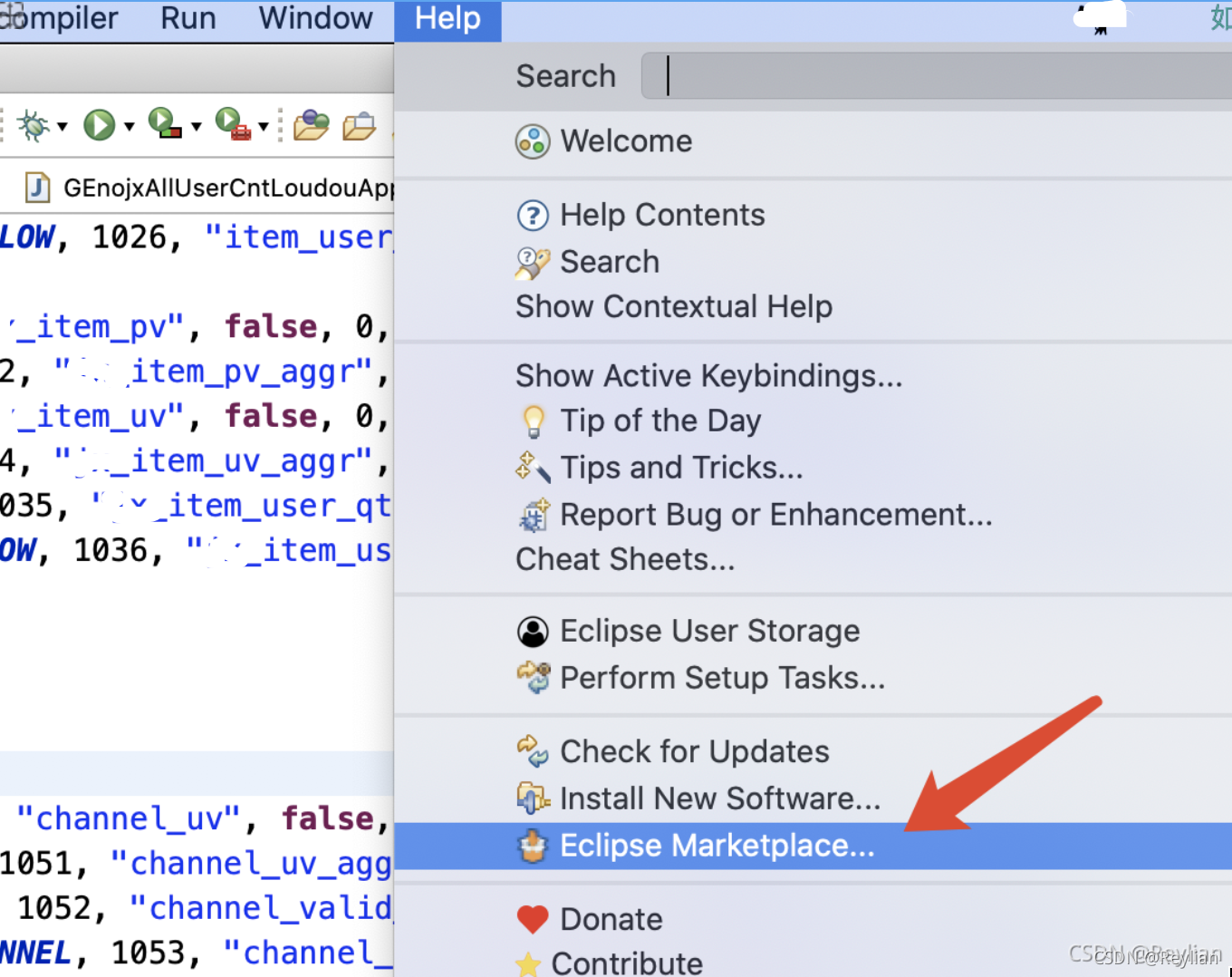Viewport: 1232px width, 977px height.
Task: Click the Tip of the Day lightbulb icon
Action: coord(534,421)
